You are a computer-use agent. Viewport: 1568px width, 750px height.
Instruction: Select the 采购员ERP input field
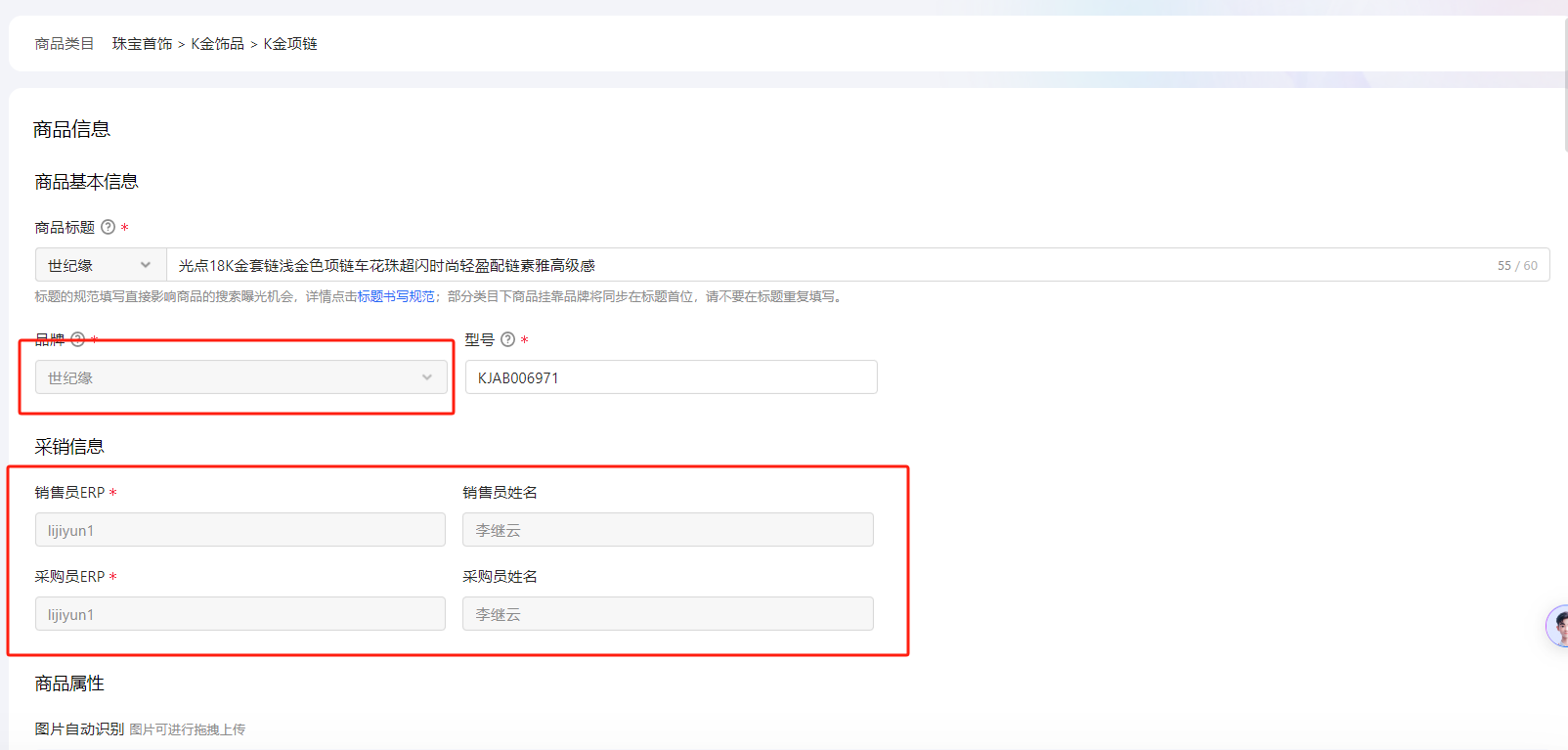pyautogui.click(x=240, y=614)
